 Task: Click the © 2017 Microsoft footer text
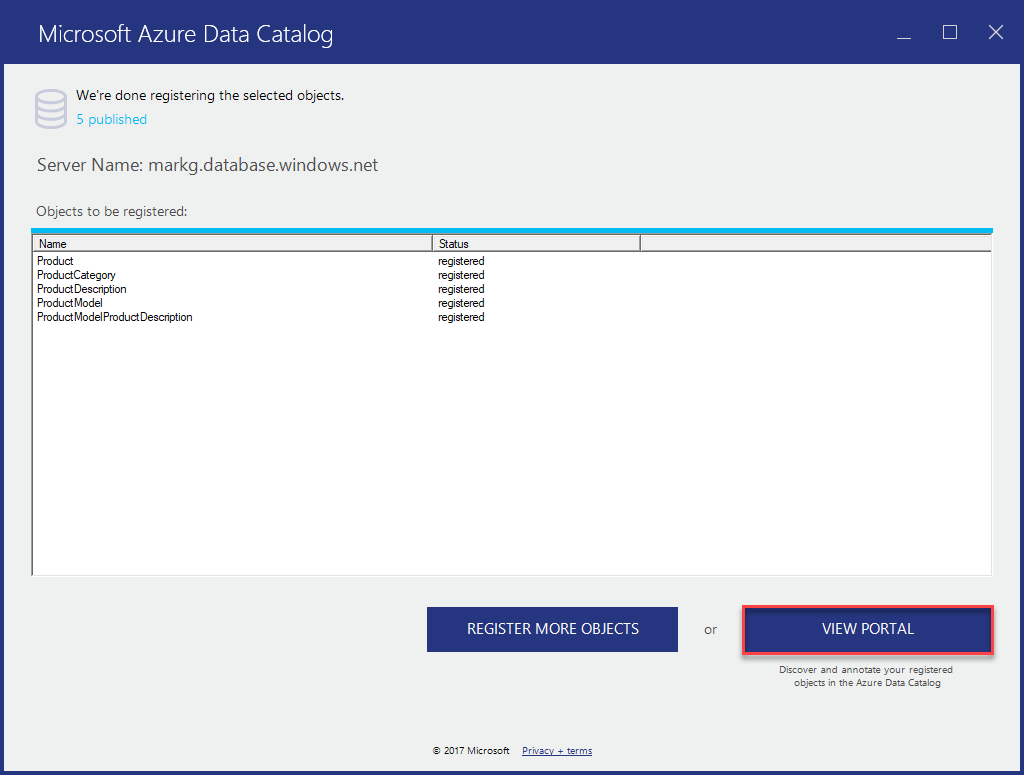coord(470,750)
